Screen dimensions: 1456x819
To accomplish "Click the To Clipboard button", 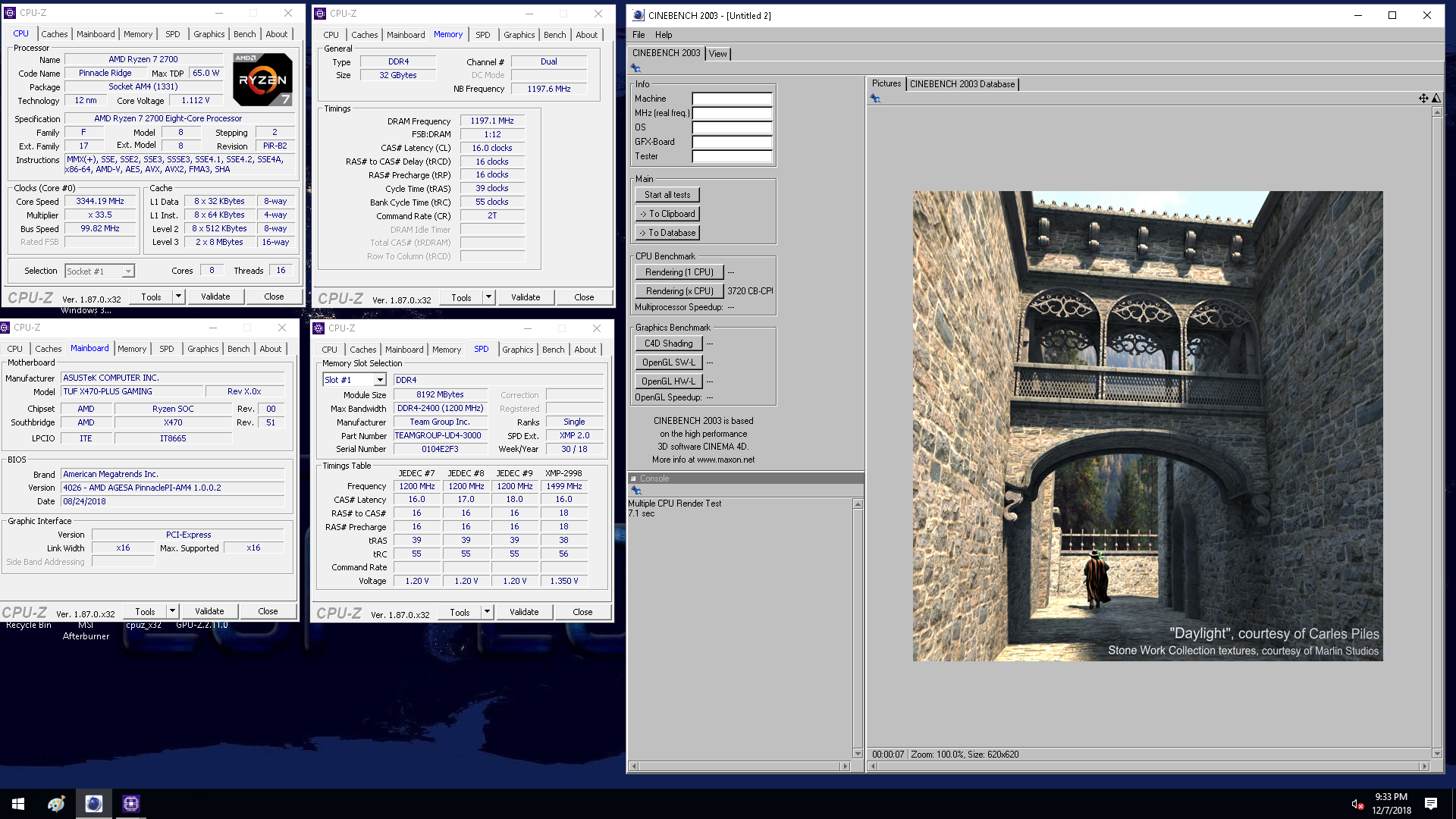I will coord(667,214).
